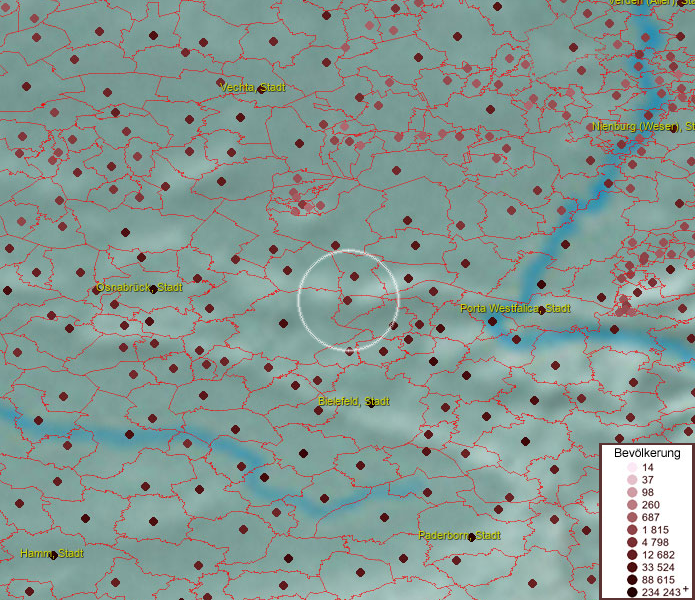This screenshot has height=600, width=695.
Task: Pick the swatch beside 1 815
Action: (x=632, y=530)
